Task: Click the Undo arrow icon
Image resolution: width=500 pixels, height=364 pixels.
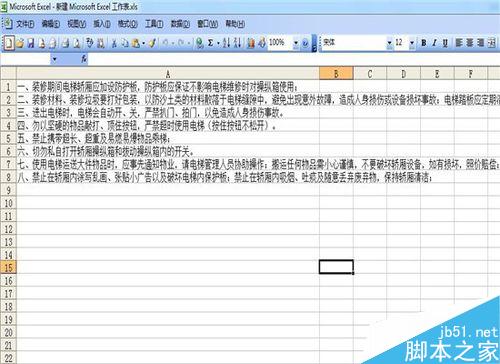Action: coord(165,43)
